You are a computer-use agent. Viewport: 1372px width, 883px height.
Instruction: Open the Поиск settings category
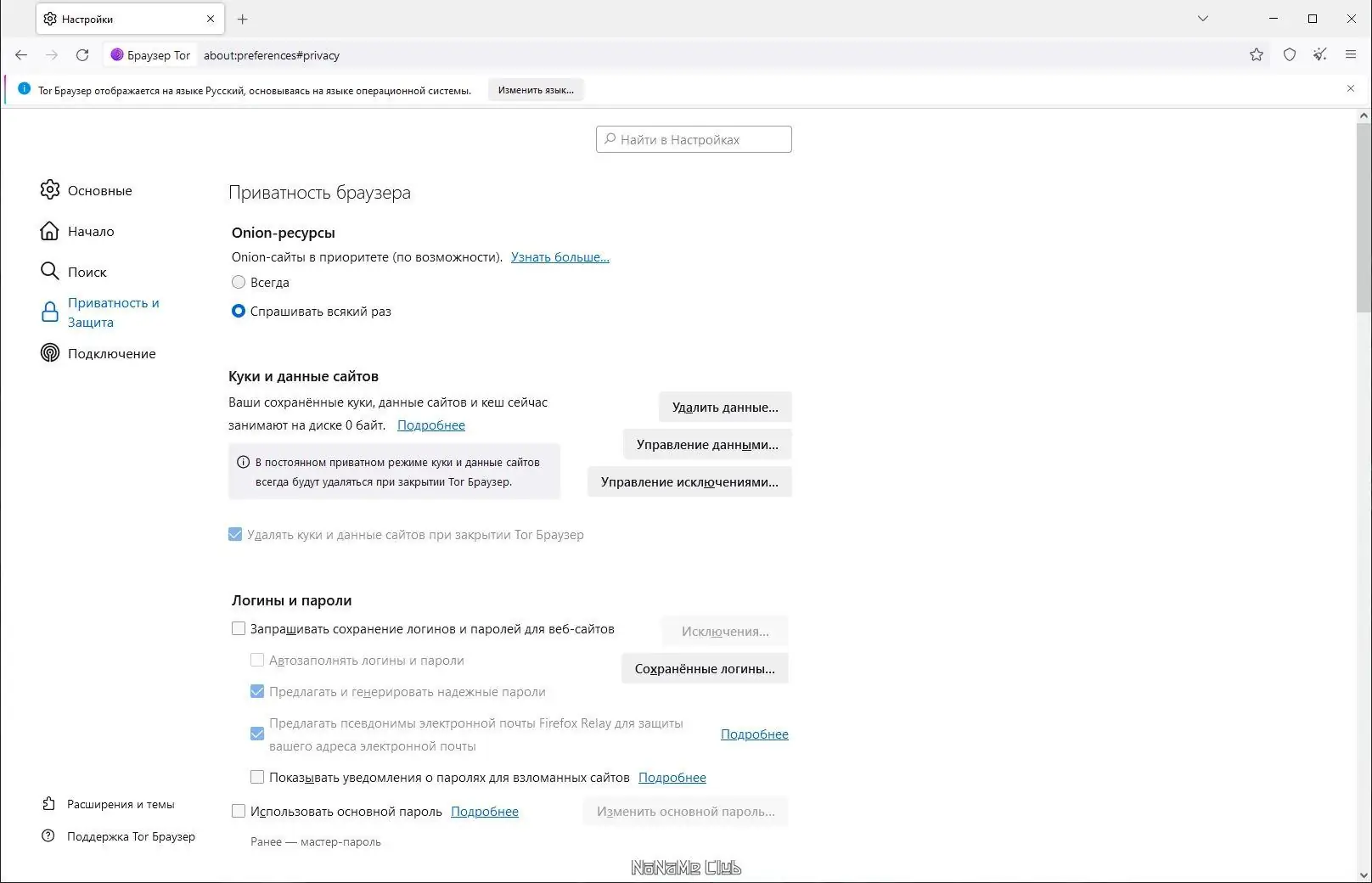point(87,272)
